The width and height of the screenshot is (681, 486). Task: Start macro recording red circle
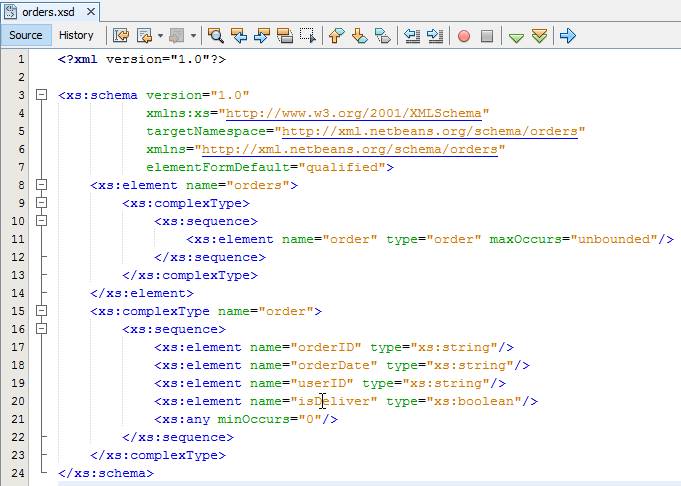click(x=464, y=36)
